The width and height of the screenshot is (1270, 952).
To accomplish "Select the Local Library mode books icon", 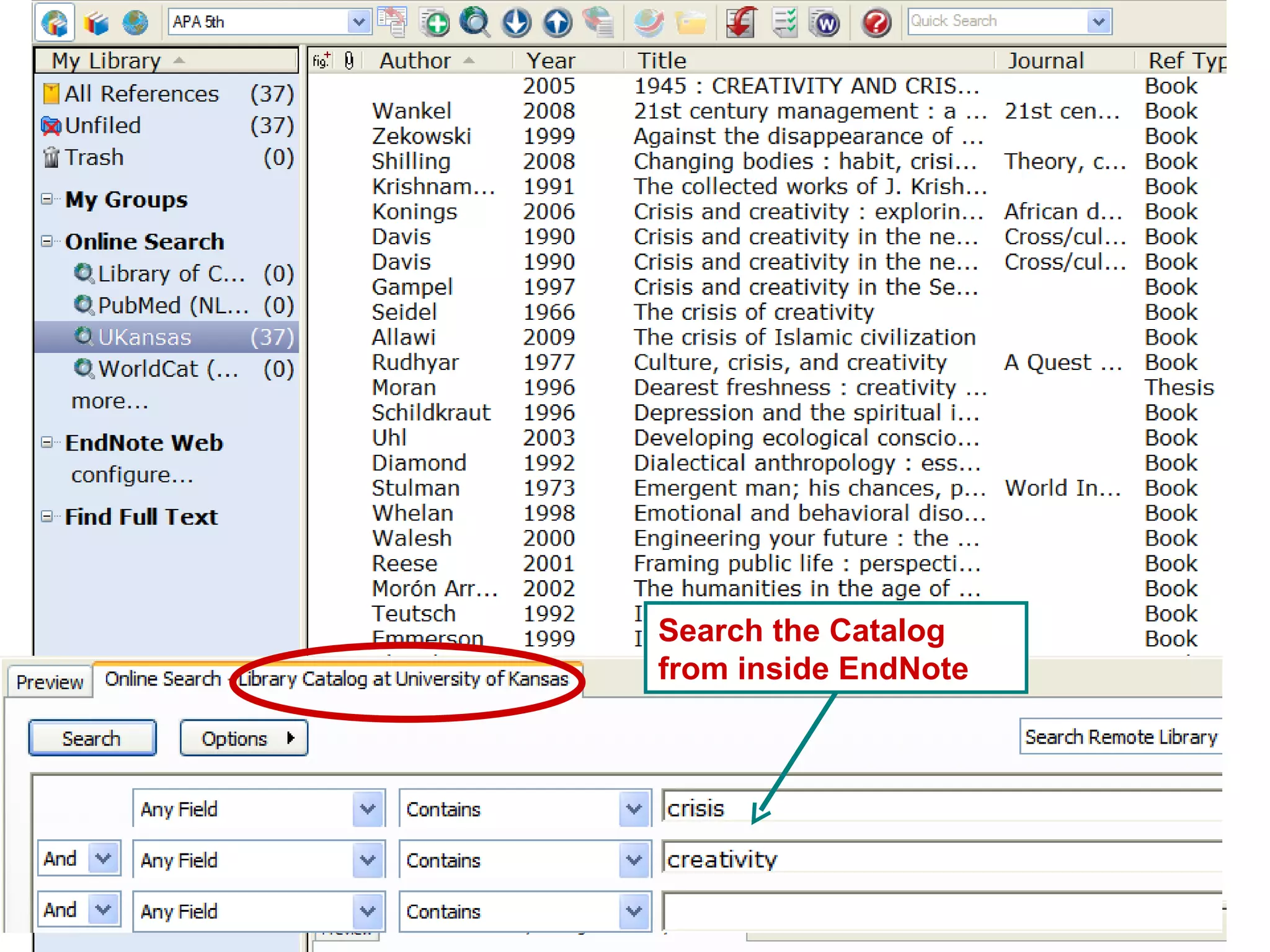I will point(95,23).
